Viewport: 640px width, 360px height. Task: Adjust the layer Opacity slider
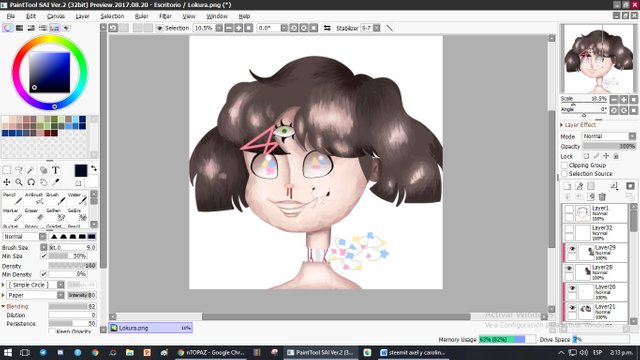click(x=609, y=146)
